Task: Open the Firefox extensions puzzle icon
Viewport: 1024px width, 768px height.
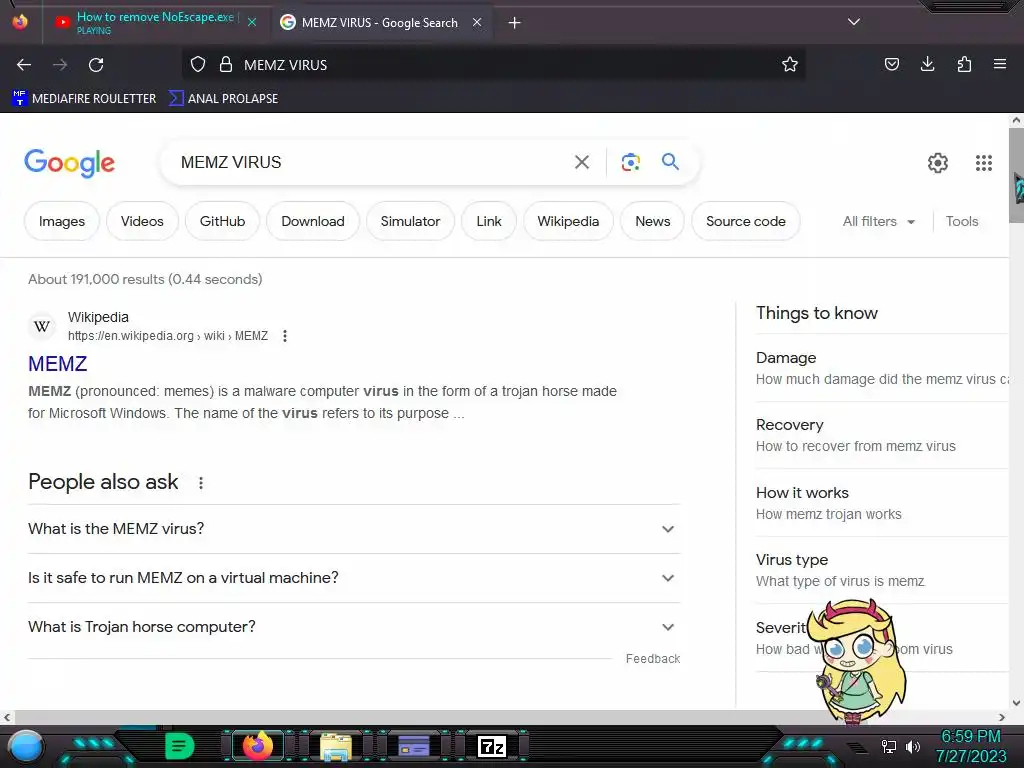Action: click(x=964, y=64)
